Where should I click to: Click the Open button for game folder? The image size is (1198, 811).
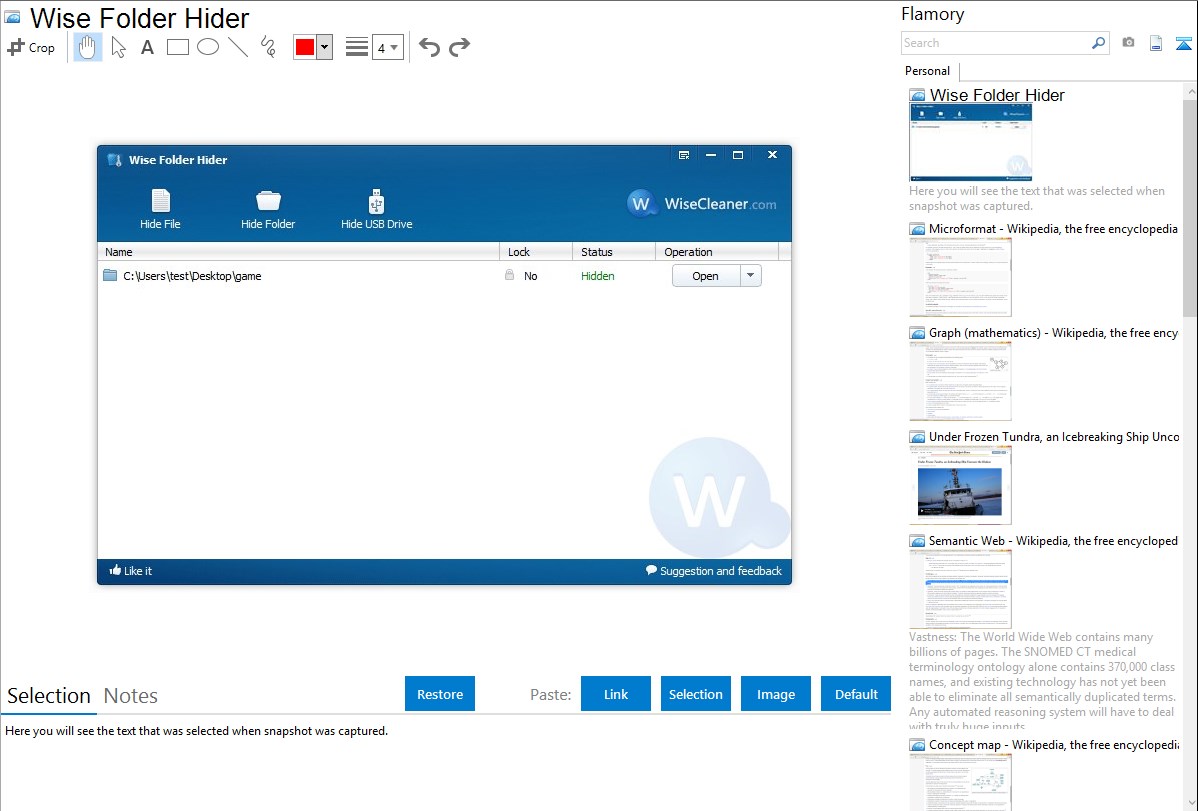pos(706,276)
